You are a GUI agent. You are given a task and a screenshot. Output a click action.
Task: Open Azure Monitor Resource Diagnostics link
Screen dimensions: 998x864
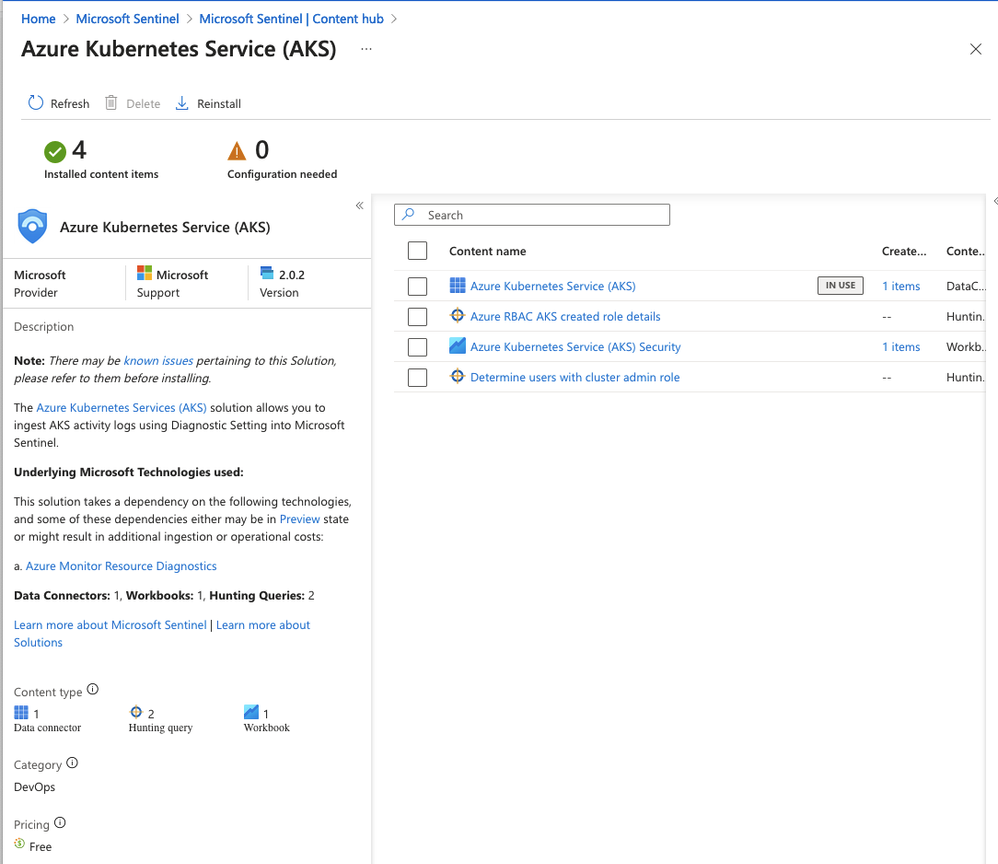[121, 566]
